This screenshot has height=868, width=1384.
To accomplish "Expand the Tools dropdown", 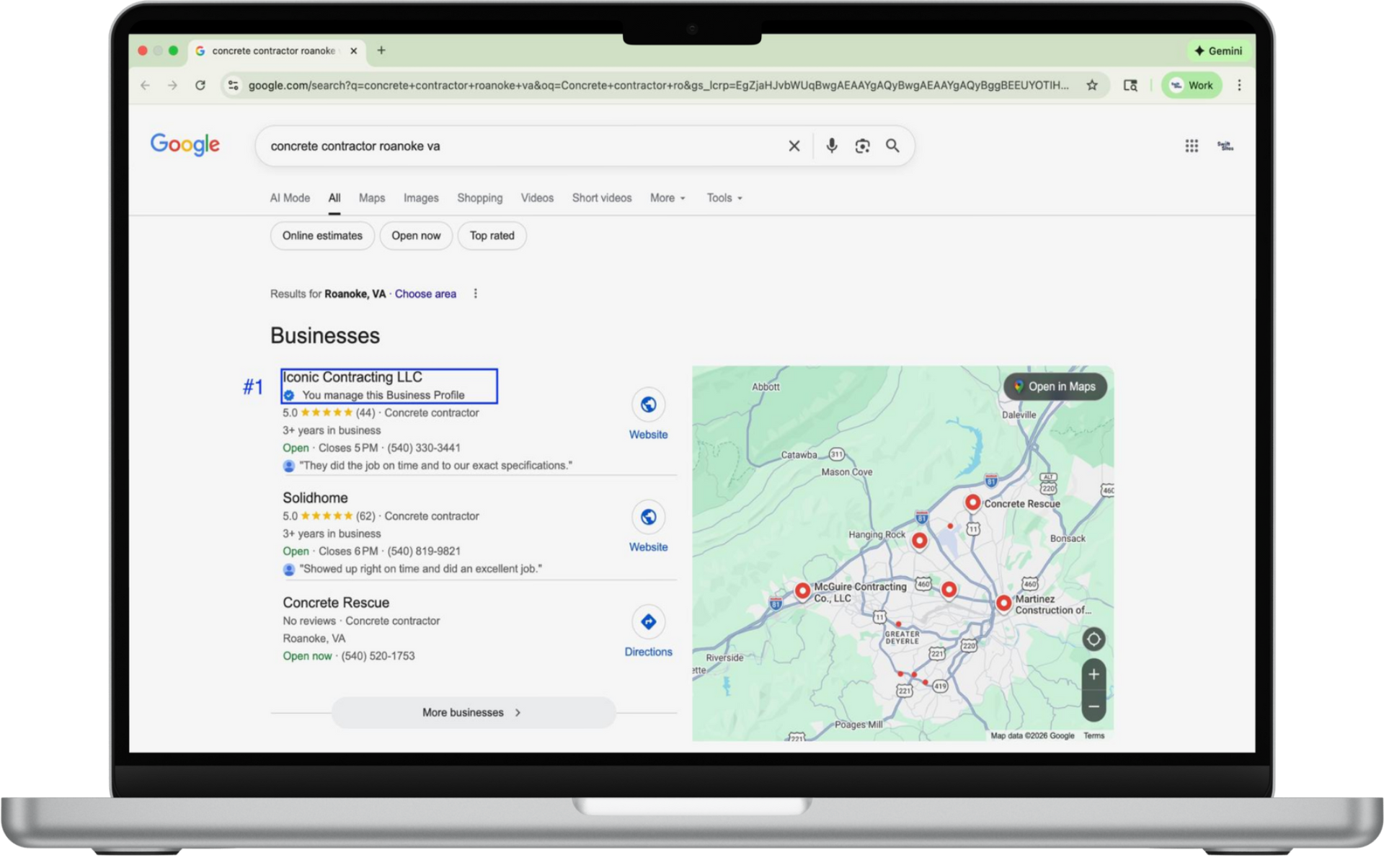I will click(x=723, y=198).
